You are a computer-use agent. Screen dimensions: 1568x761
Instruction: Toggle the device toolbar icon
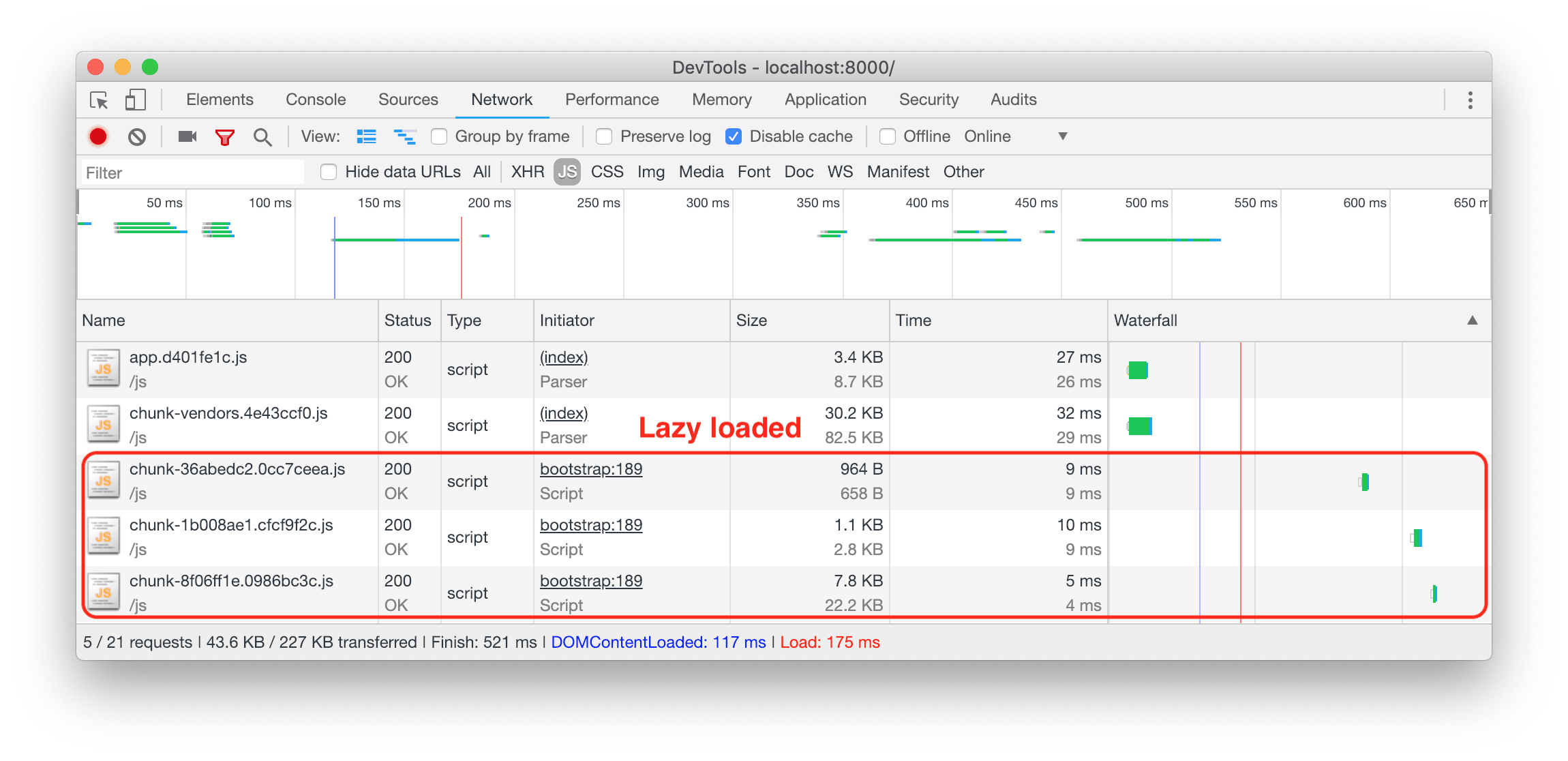pyautogui.click(x=136, y=100)
